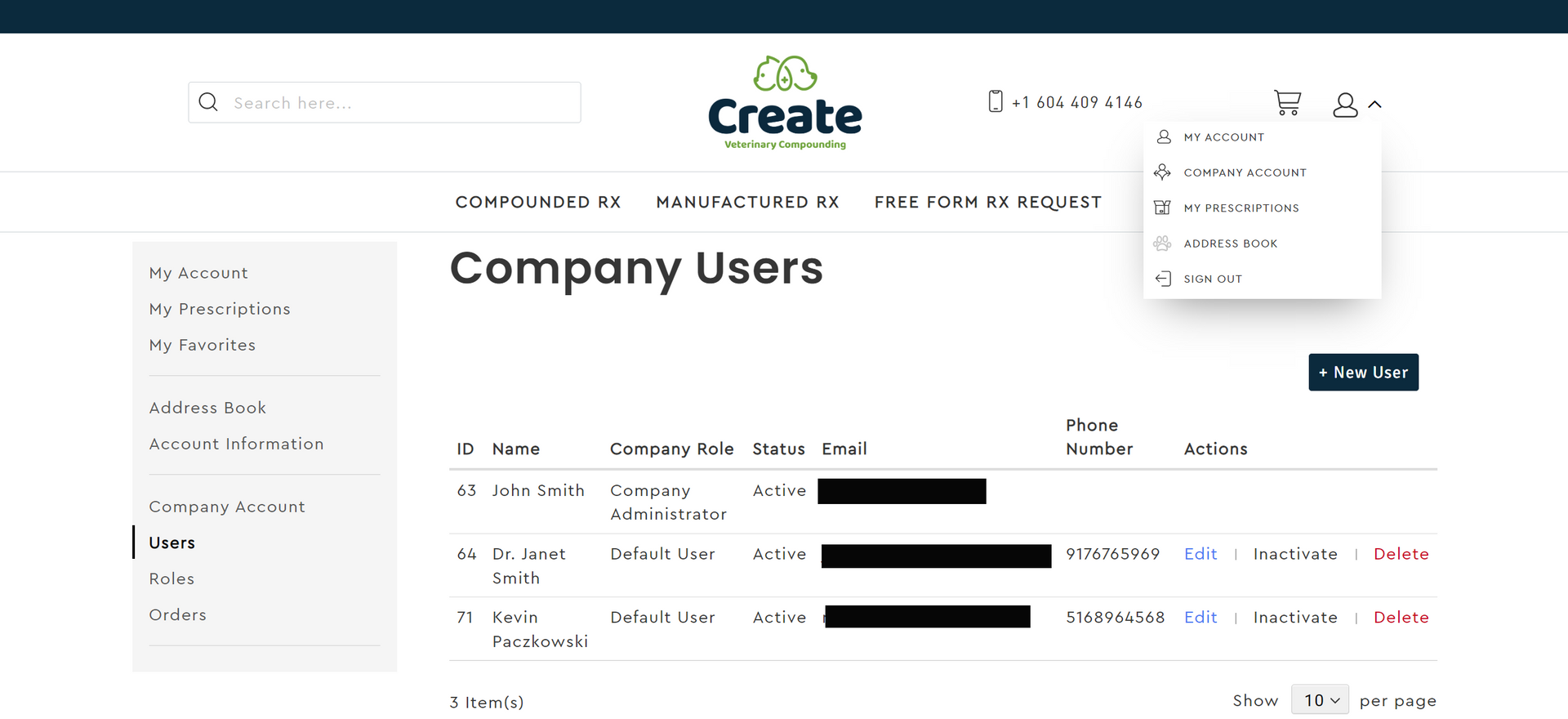Go to Manufactured RX section

point(747,202)
